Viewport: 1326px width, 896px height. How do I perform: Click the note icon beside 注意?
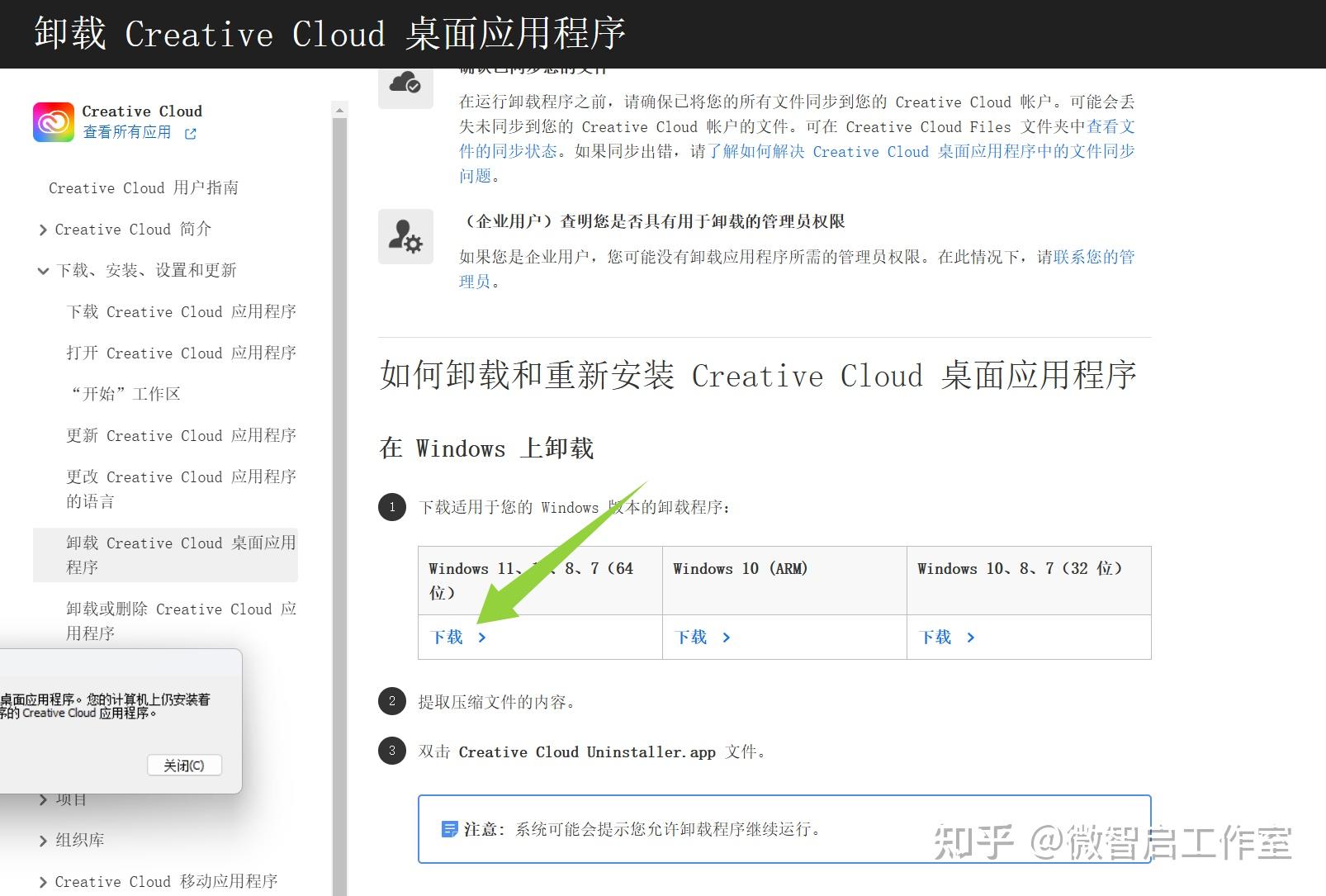(450, 829)
